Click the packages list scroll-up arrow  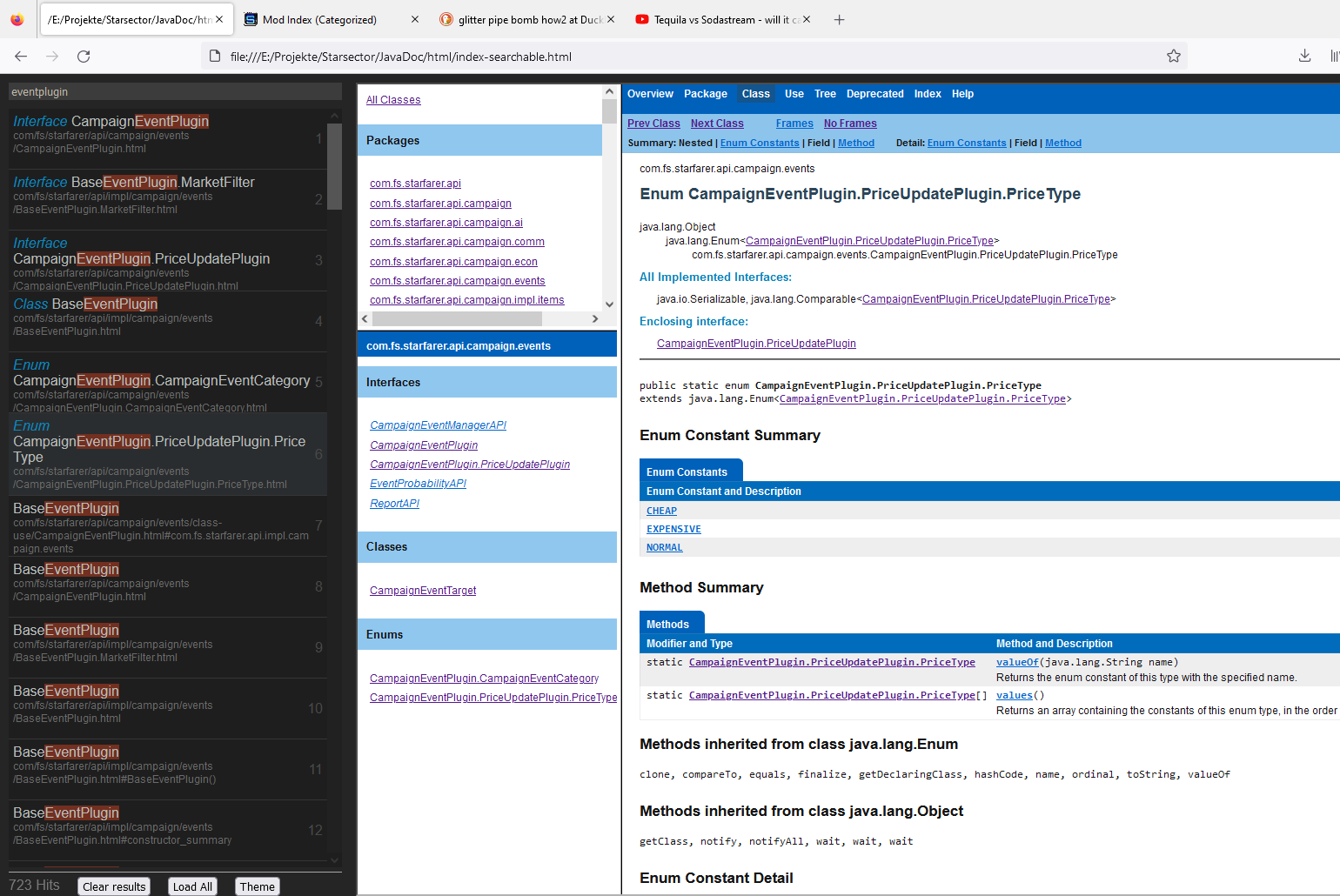609,91
